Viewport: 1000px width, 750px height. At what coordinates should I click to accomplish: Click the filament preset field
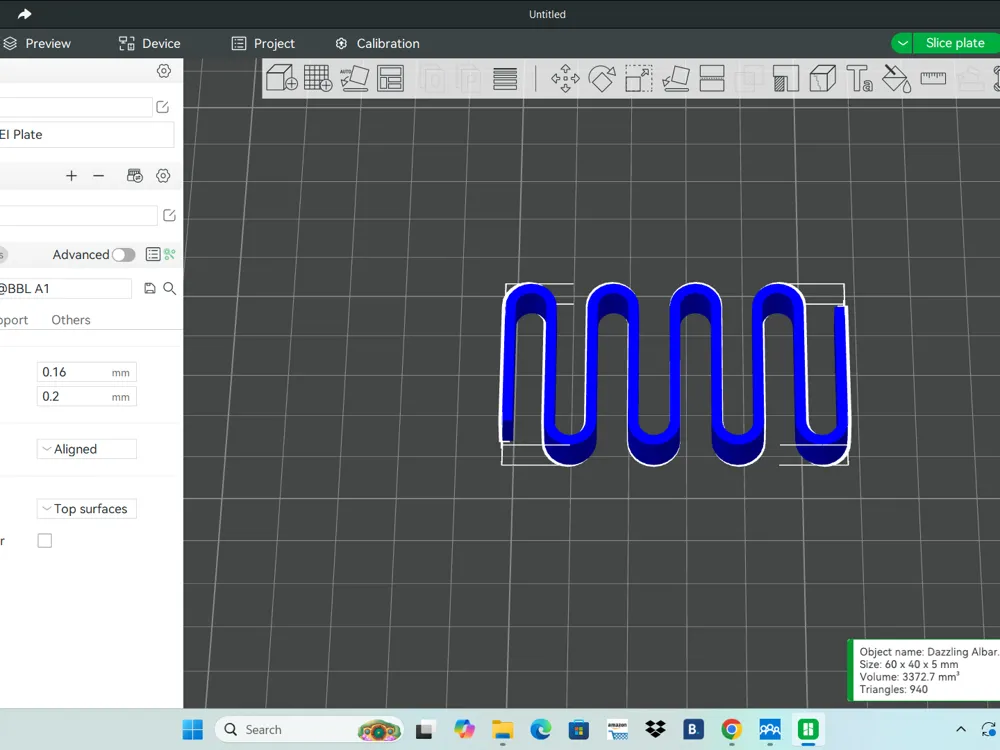(x=78, y=215)
